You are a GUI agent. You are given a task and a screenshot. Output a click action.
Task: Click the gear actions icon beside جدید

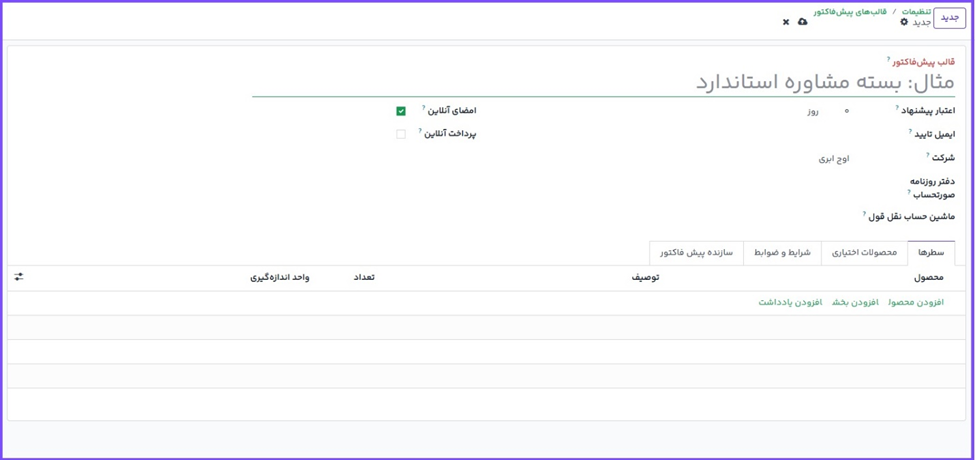[904, 22]
